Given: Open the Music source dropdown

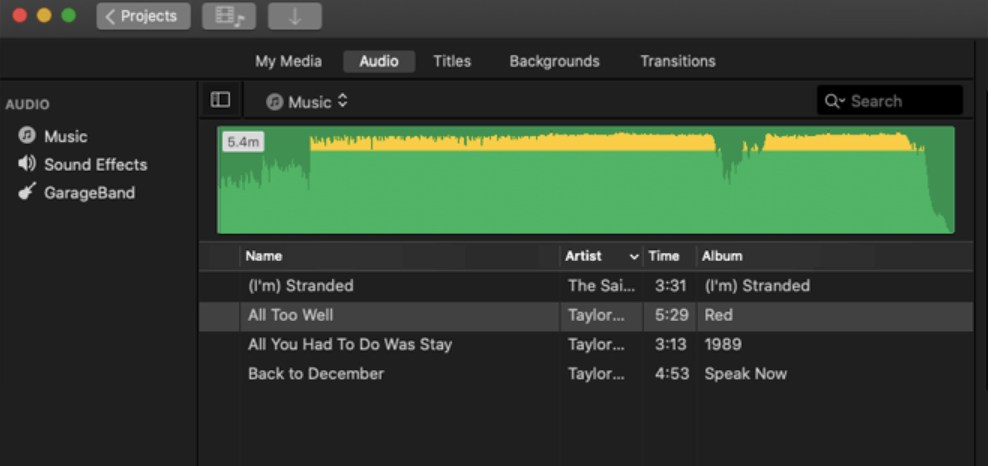Looking at the screenshot, I should coord(308,102).
